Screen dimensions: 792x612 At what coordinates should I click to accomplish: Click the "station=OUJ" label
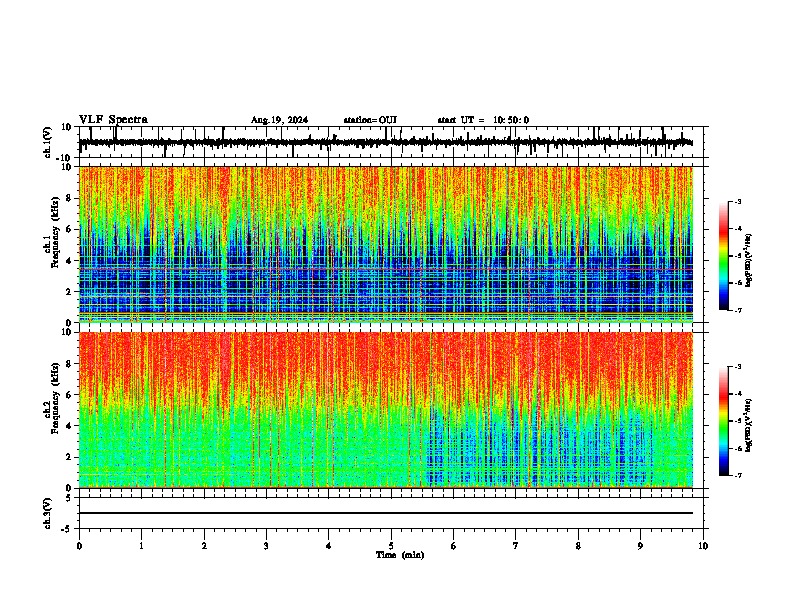click(x=370, y=120)
